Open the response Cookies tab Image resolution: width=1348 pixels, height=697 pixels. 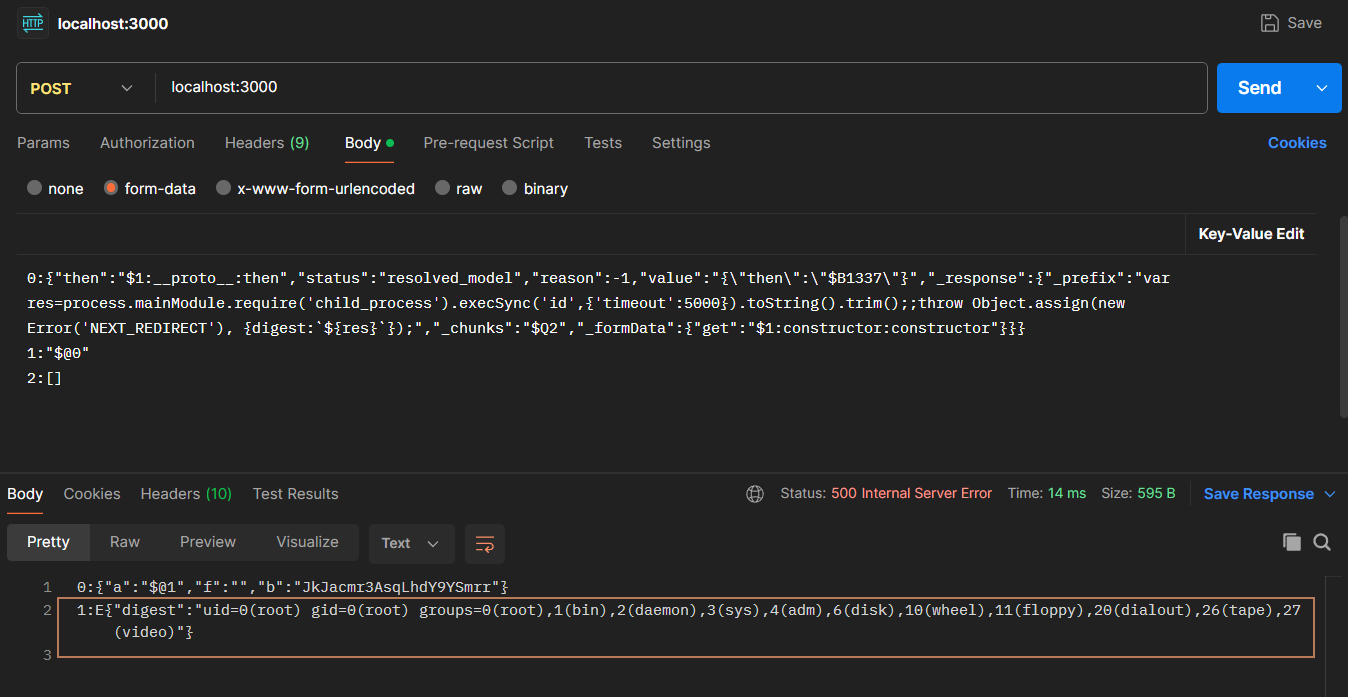[x=92, y=494]
